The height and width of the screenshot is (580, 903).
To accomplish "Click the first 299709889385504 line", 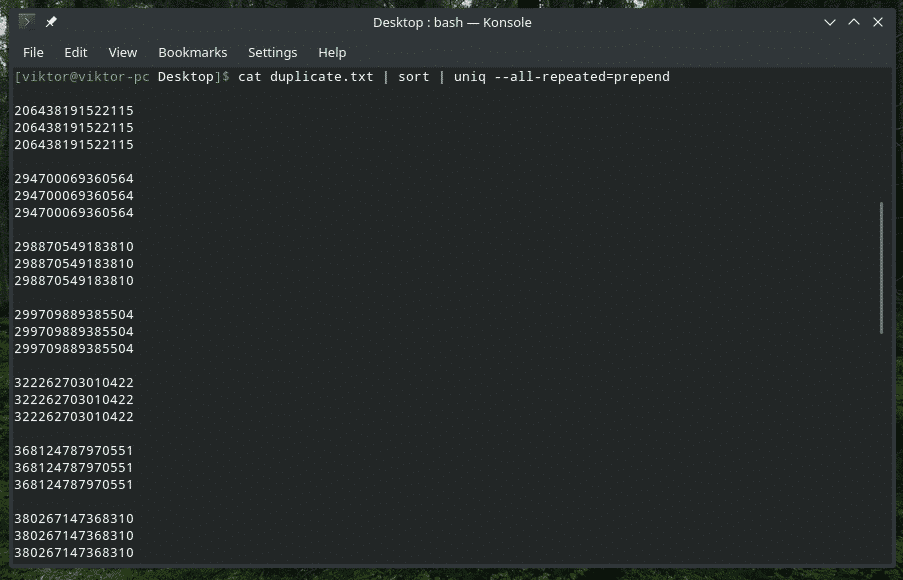I will (74, 314).
